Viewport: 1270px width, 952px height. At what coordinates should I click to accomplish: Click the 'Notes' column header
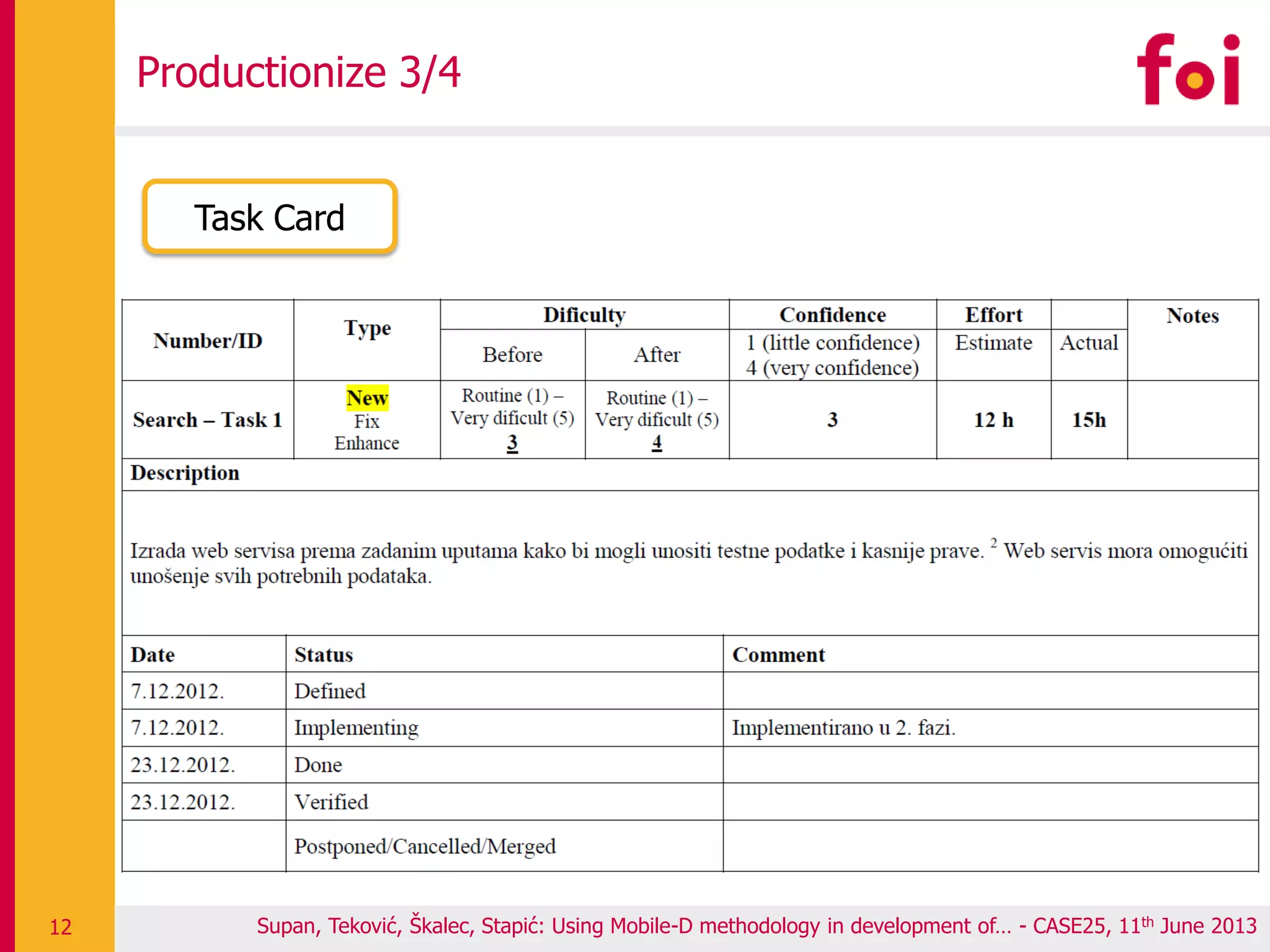pyautogui.click(x=1192, y=315)
